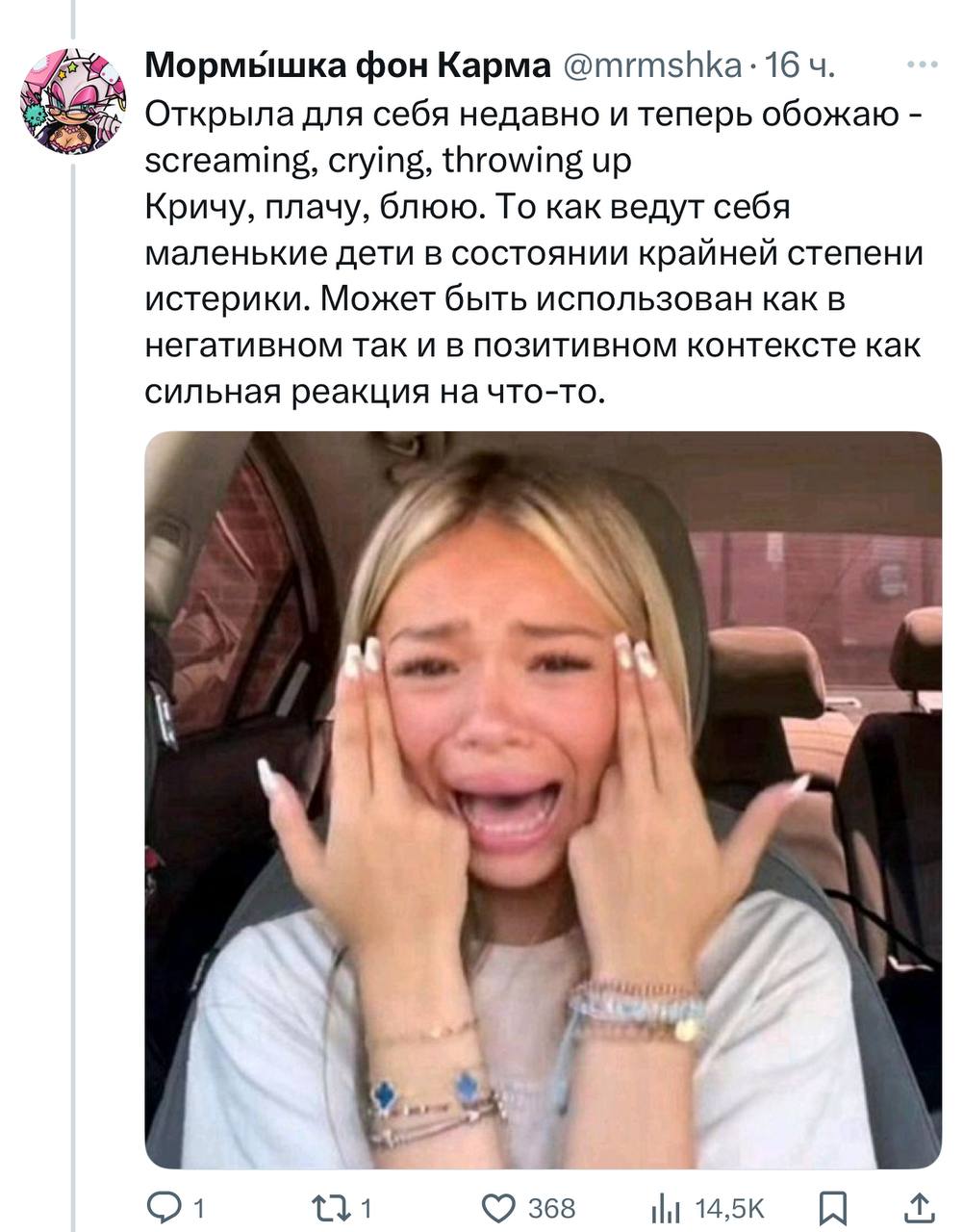This screenshot has height=1232, width=963.
Task: Click the line "сильная реакция на что-то."
Action: click(x=376, y=392)
